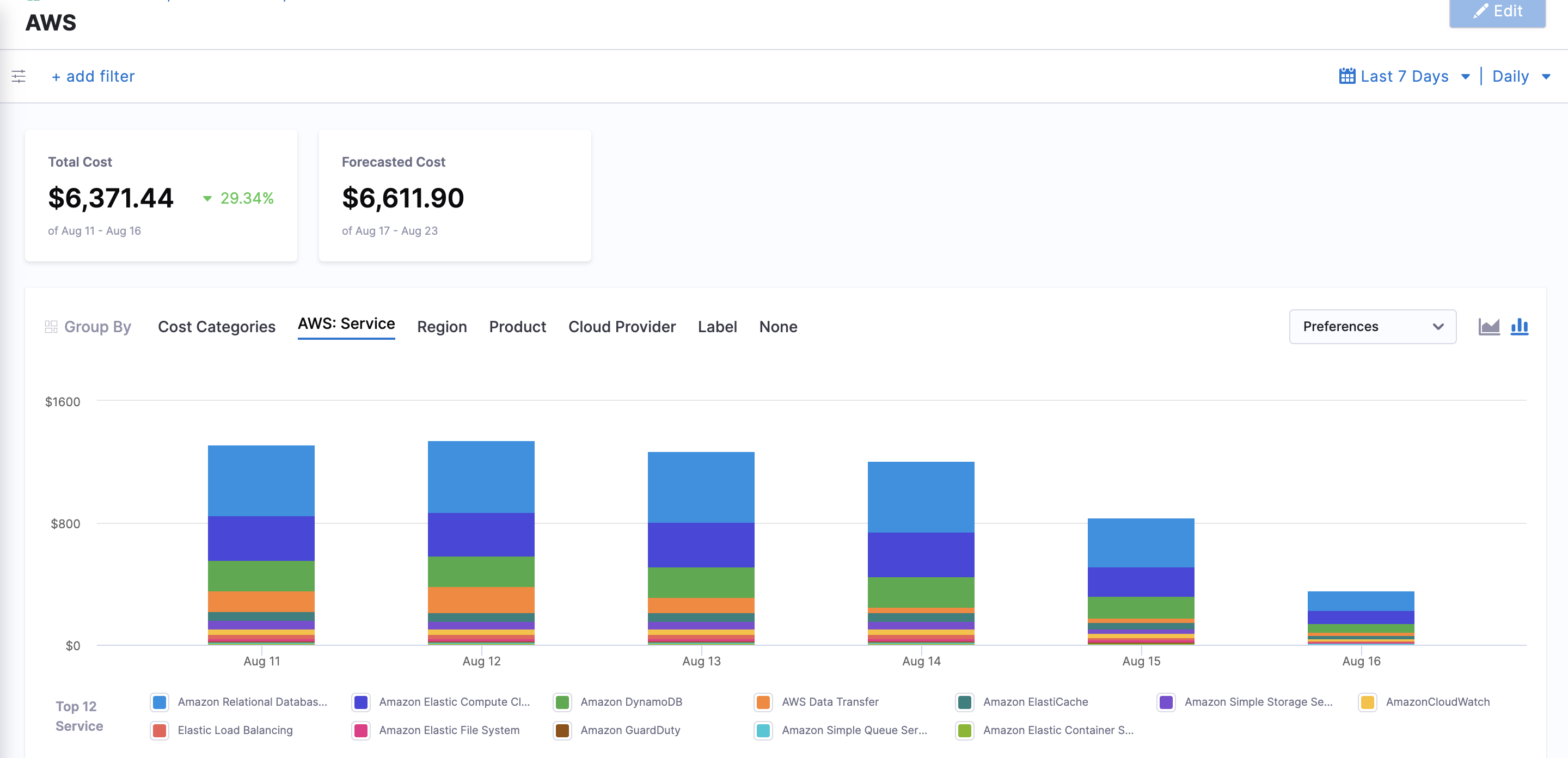Toggle Elastic Load Balancing legend swatch
The height and width of the screenshot is (758, 1568).
pyautogui.click(x=160, y=730)
